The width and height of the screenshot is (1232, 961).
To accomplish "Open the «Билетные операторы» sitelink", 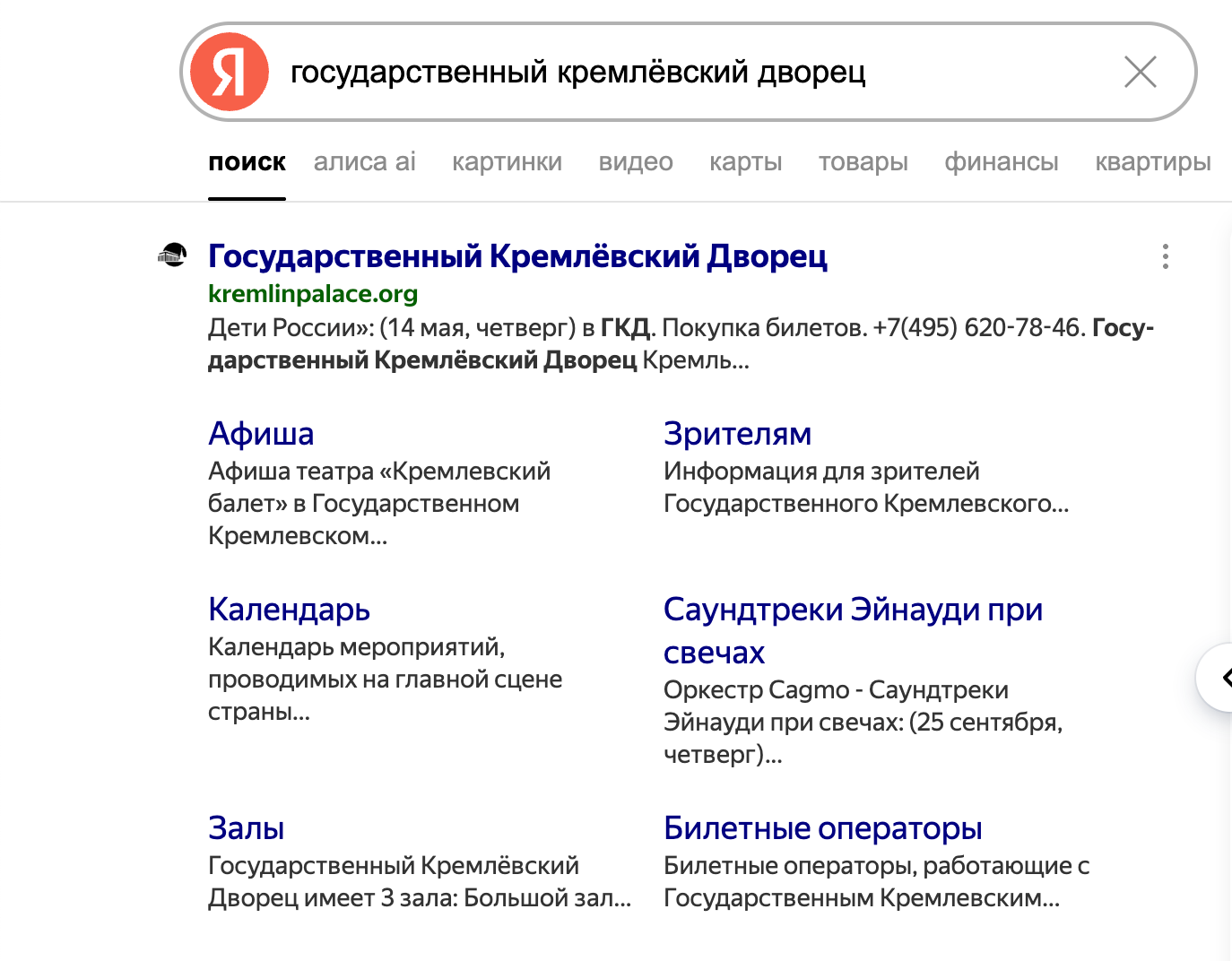I will (x=822, y=828).
